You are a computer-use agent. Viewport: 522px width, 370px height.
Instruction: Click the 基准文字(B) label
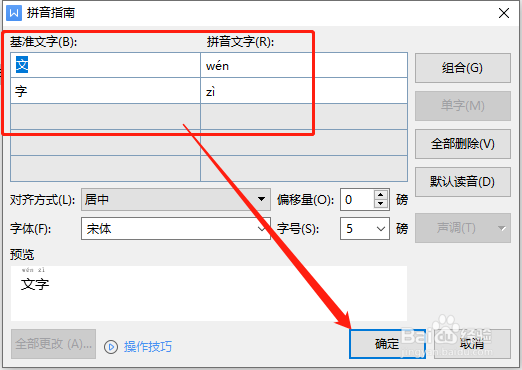pos(43,42)
